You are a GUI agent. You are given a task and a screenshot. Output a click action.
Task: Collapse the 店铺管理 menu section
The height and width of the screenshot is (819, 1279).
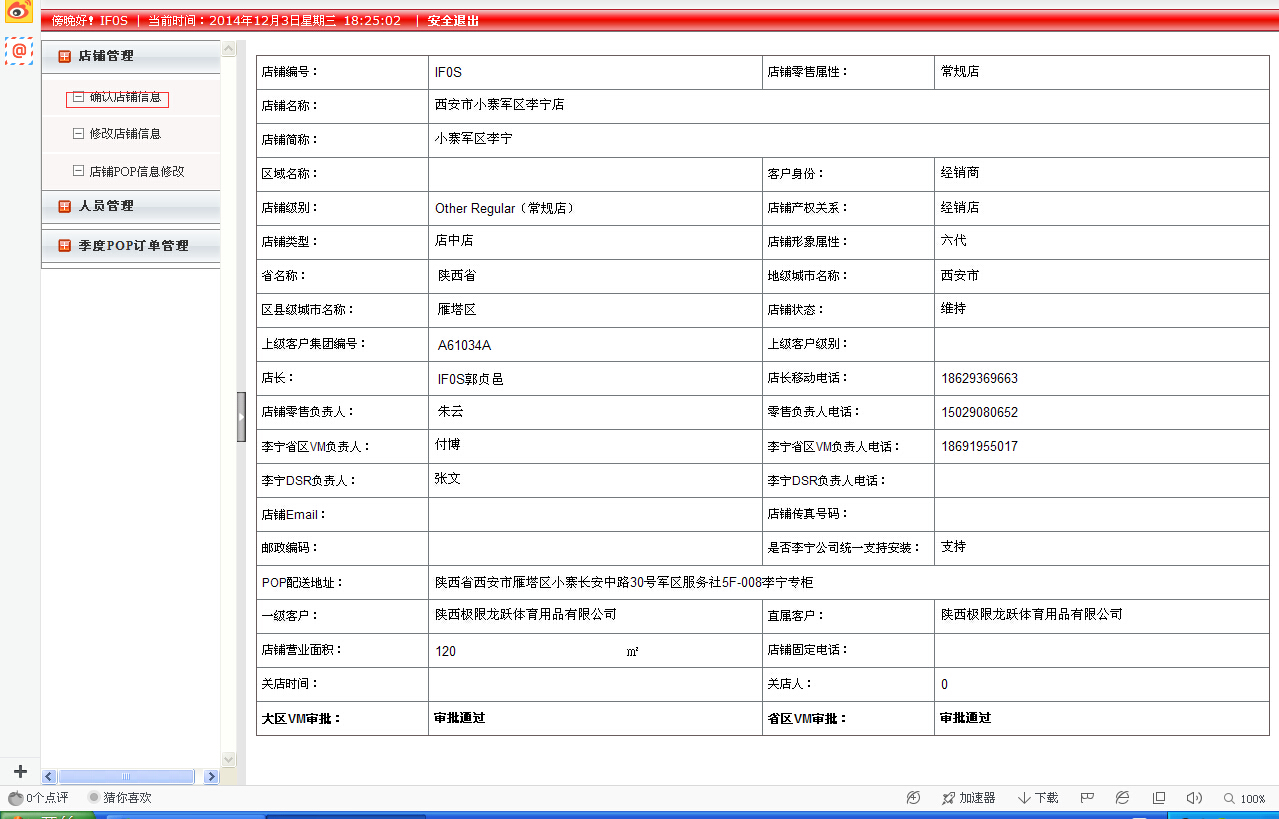click(x=130, y=56)
